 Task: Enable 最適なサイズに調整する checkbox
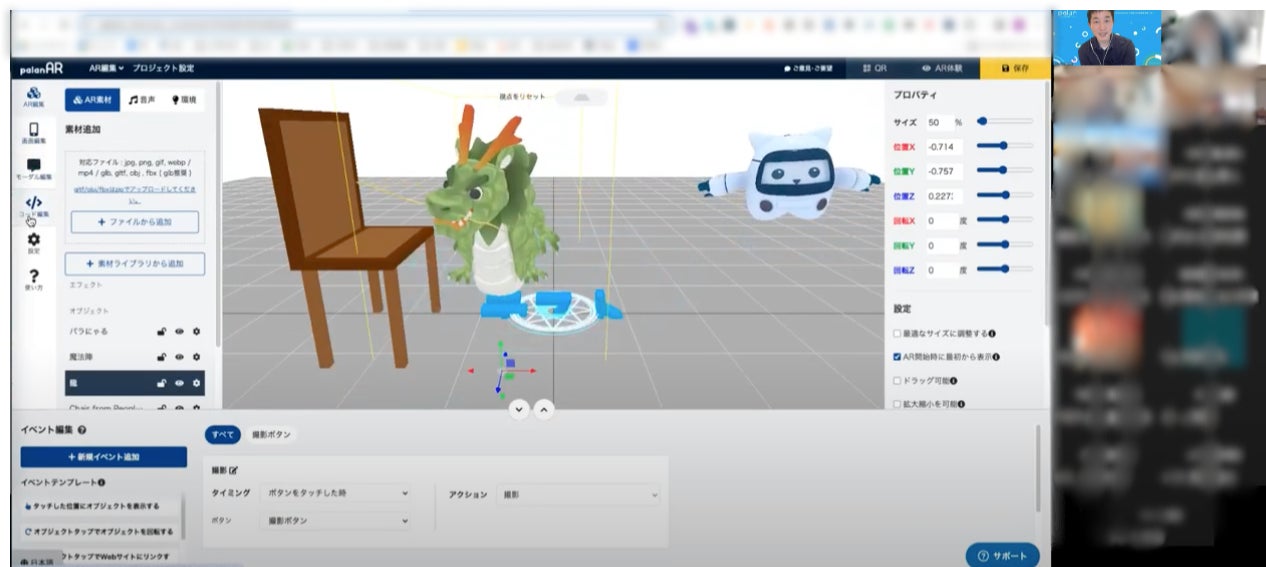click(897, 333)
